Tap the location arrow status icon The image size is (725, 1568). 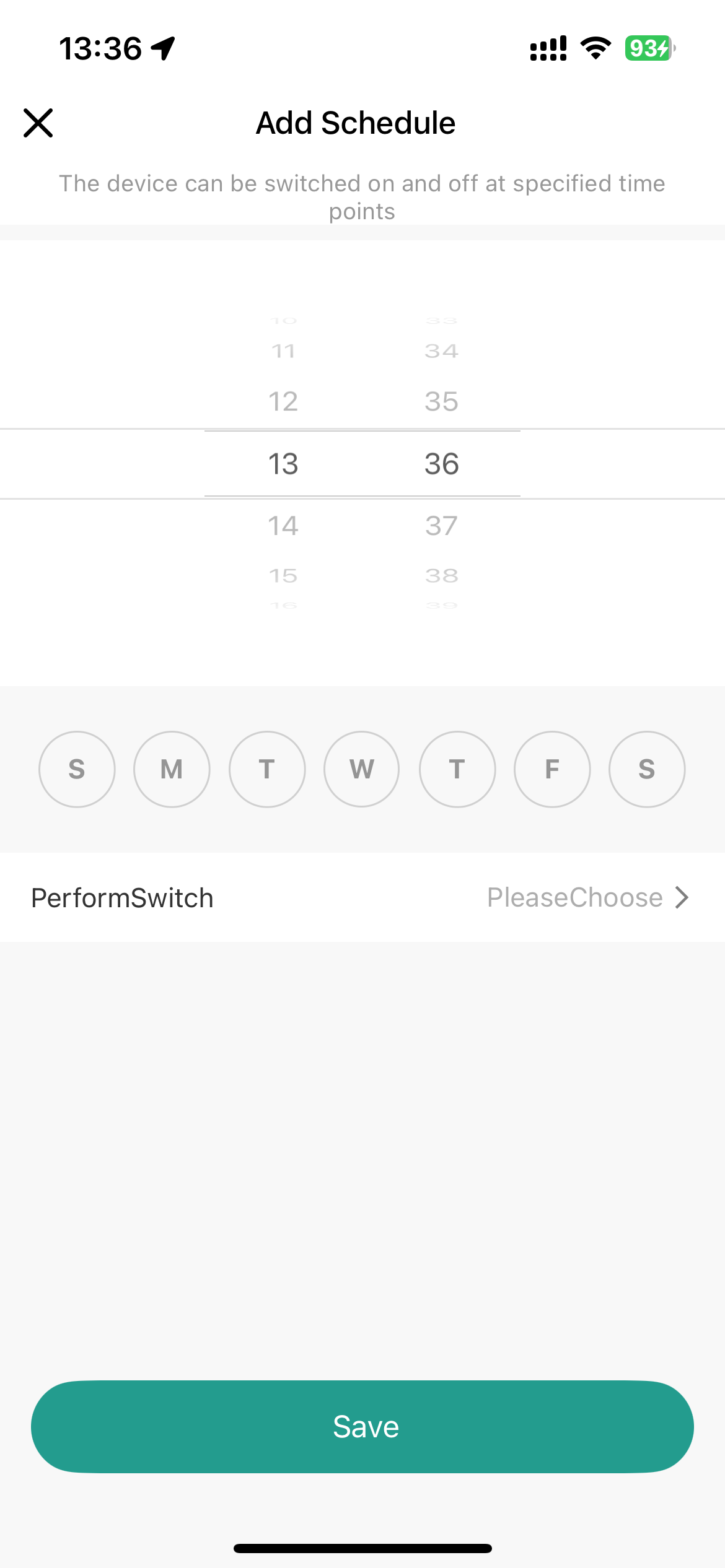pos(164,48)
